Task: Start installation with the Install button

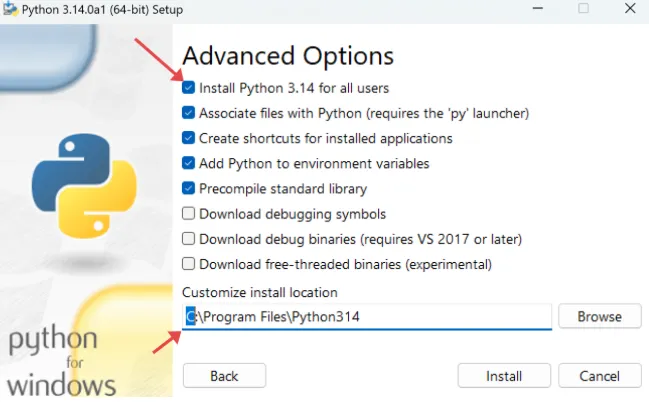Action: (x=504, y=376)
